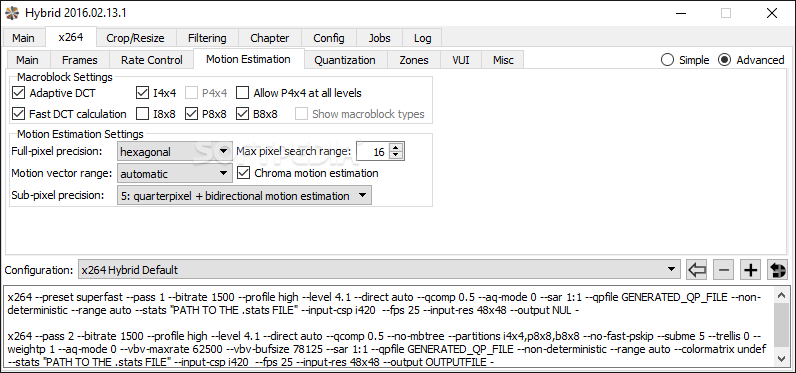Click inside the x264 command line text box
Screen dimensions: 796x373
click(389, 327)
